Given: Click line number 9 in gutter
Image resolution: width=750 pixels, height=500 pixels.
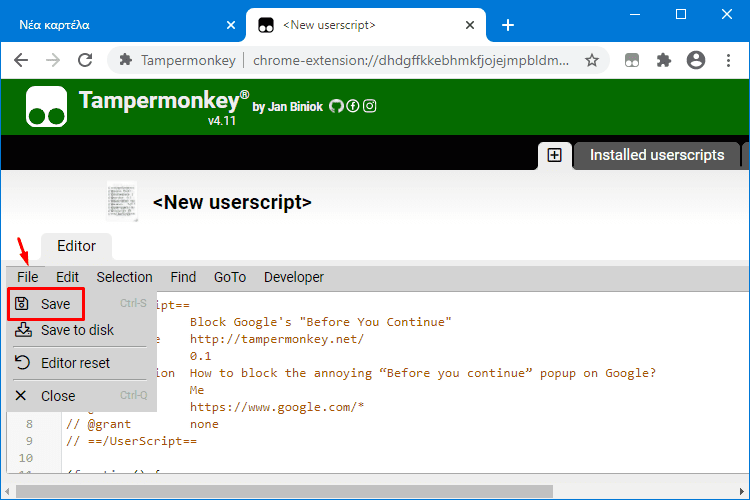Looking at the screenshot, I should click(x=29, y=441).
